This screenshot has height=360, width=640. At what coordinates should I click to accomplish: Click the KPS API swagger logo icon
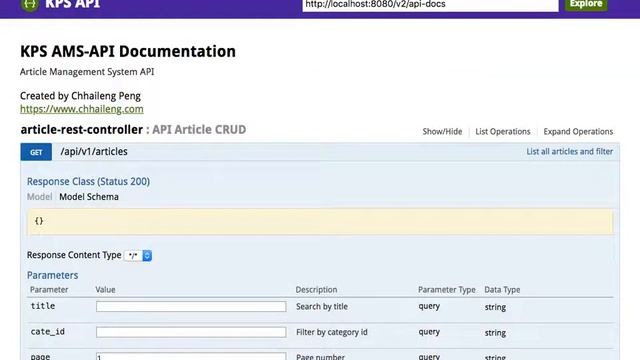29,4
